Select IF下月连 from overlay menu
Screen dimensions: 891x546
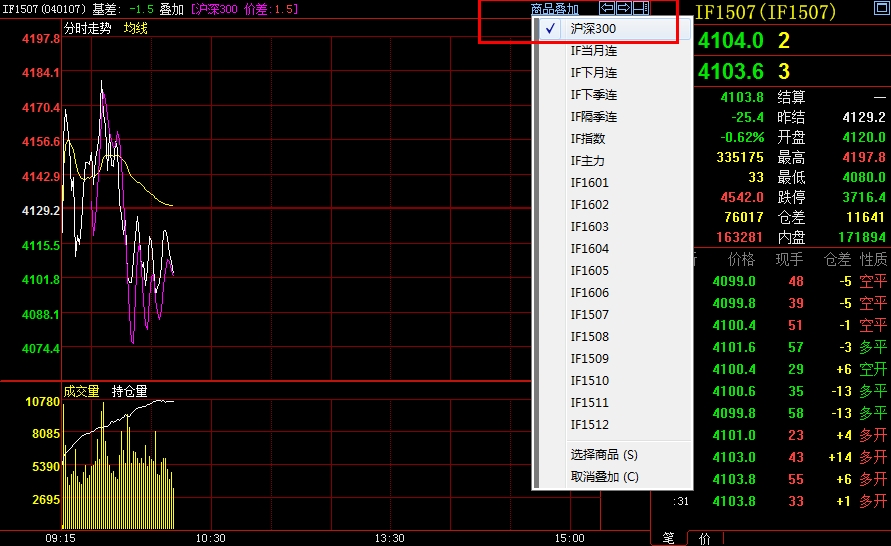coord(593,73)
